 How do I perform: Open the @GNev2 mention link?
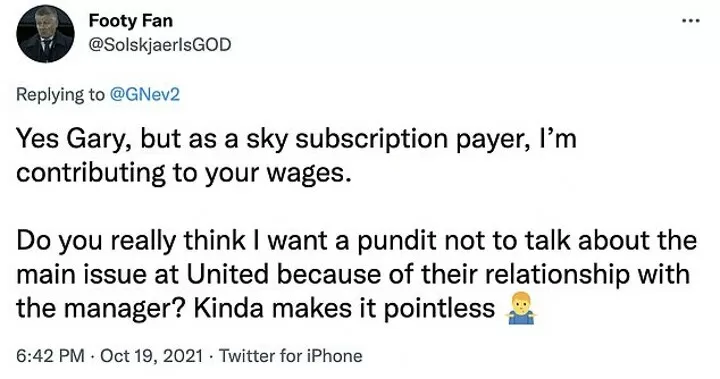pos(144,95)
